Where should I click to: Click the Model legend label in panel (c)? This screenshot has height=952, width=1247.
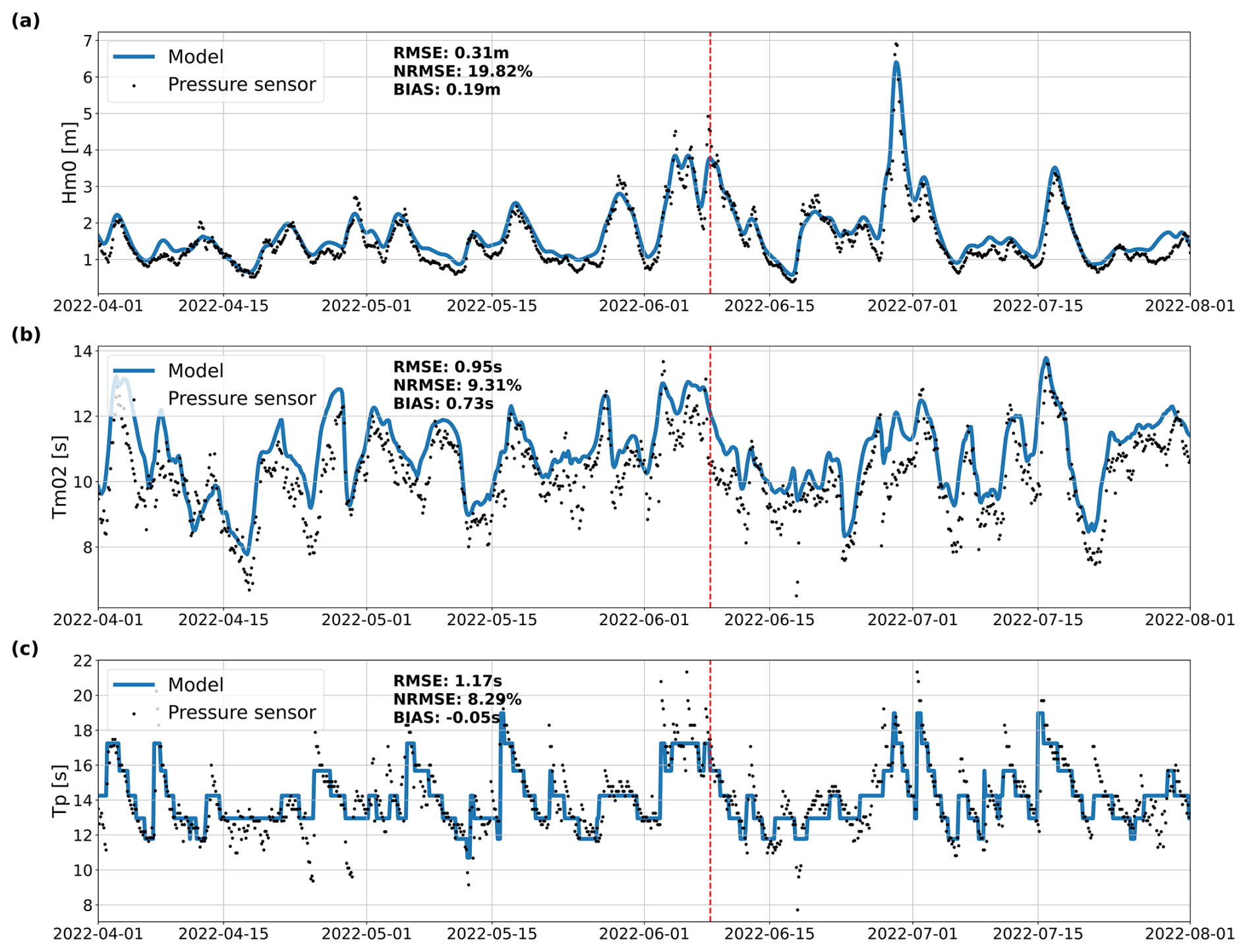tap(196, 685)
